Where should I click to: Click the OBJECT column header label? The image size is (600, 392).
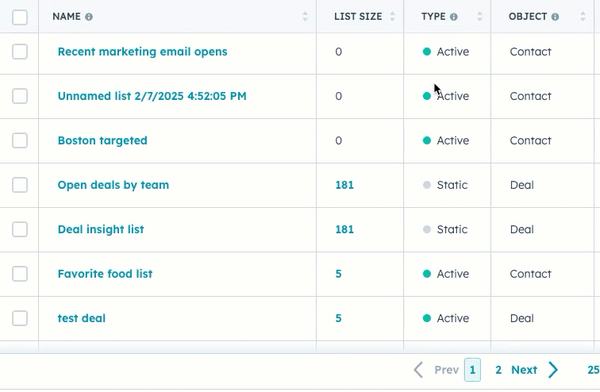pyautogui.click(x=528, y=16)
